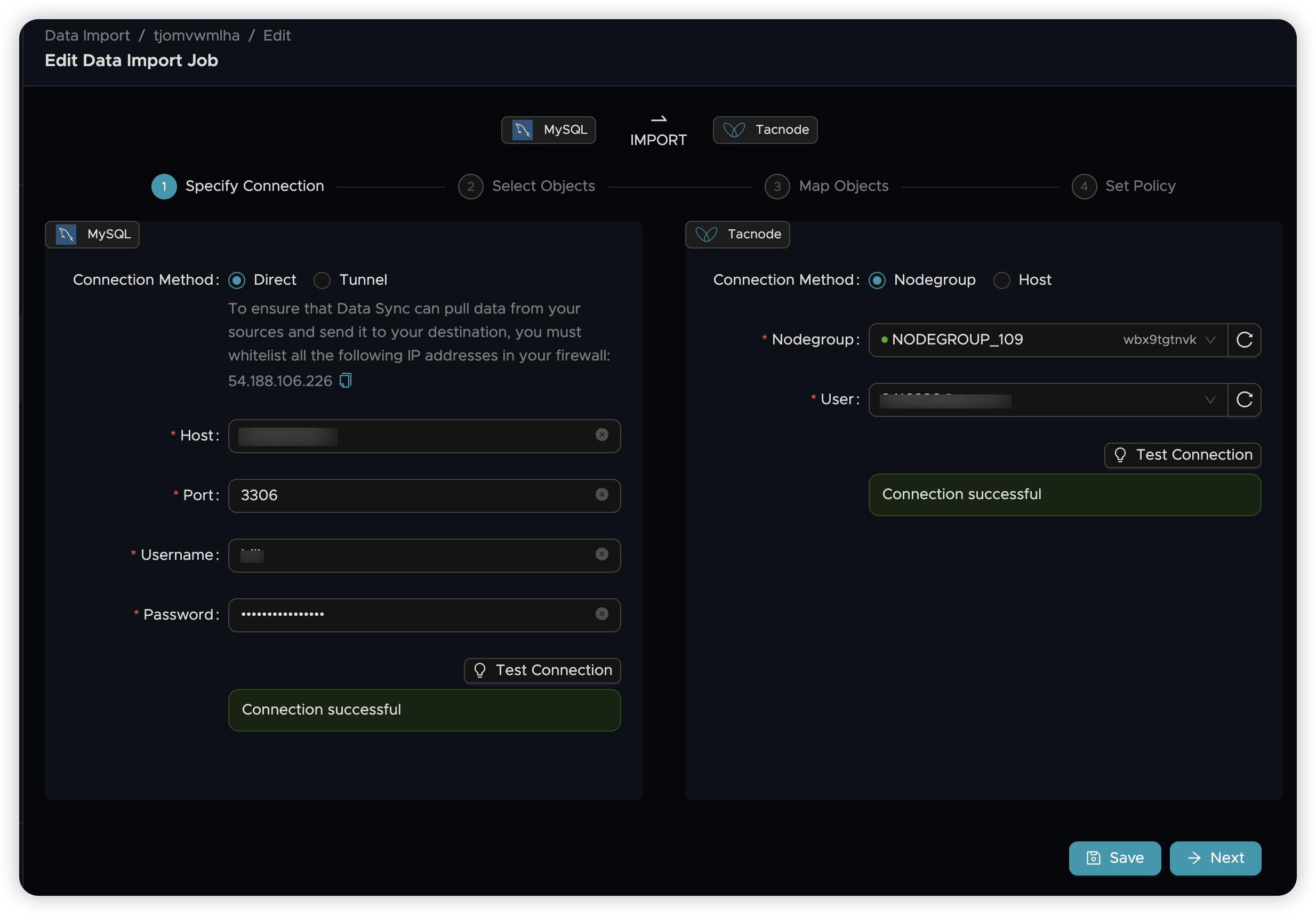Go to step 3 Map Objects
The width and height of the screenshot is (1316, 915).
pos(826,186)
